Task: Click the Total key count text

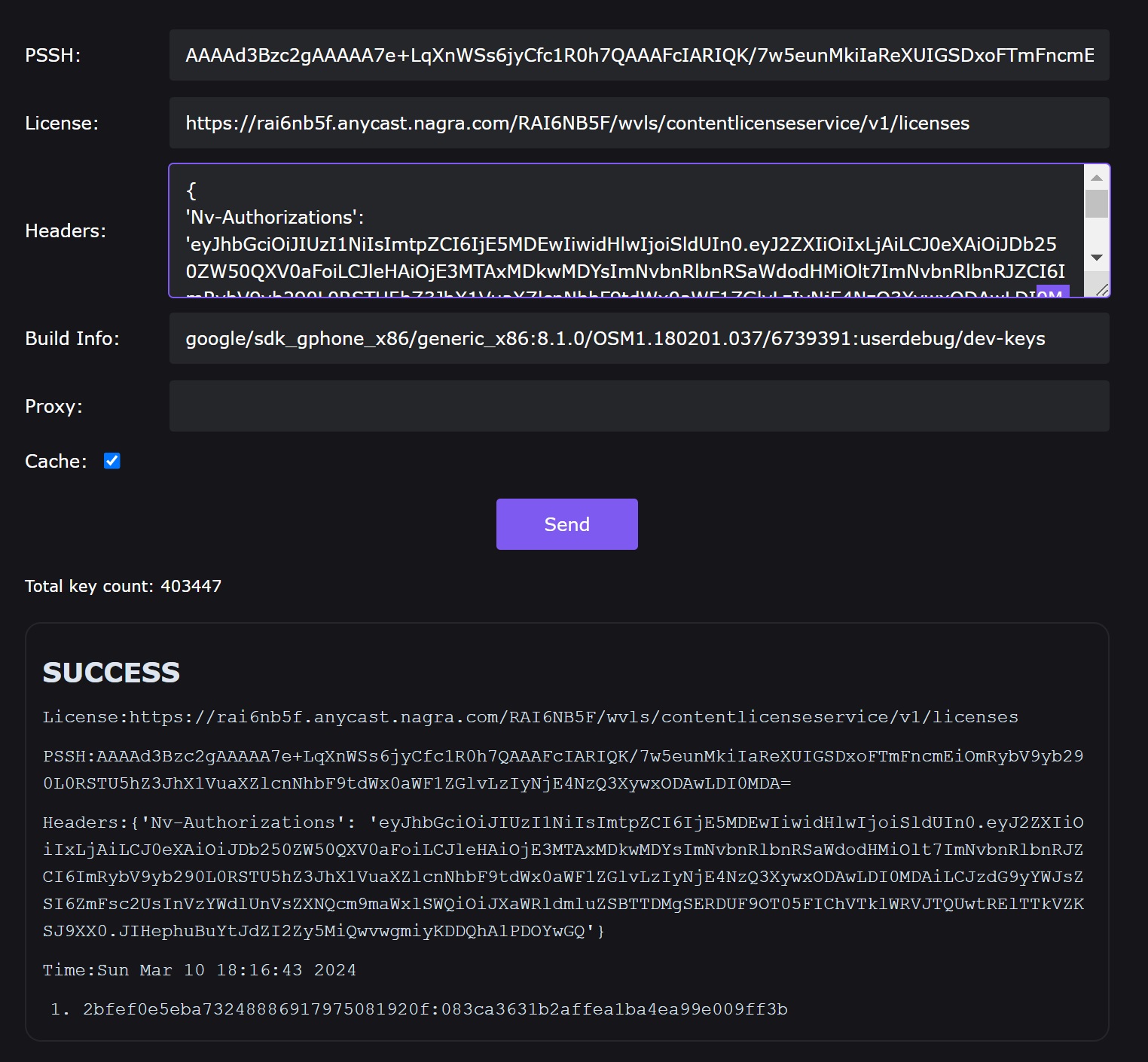Action: click(x=124, y=586)
